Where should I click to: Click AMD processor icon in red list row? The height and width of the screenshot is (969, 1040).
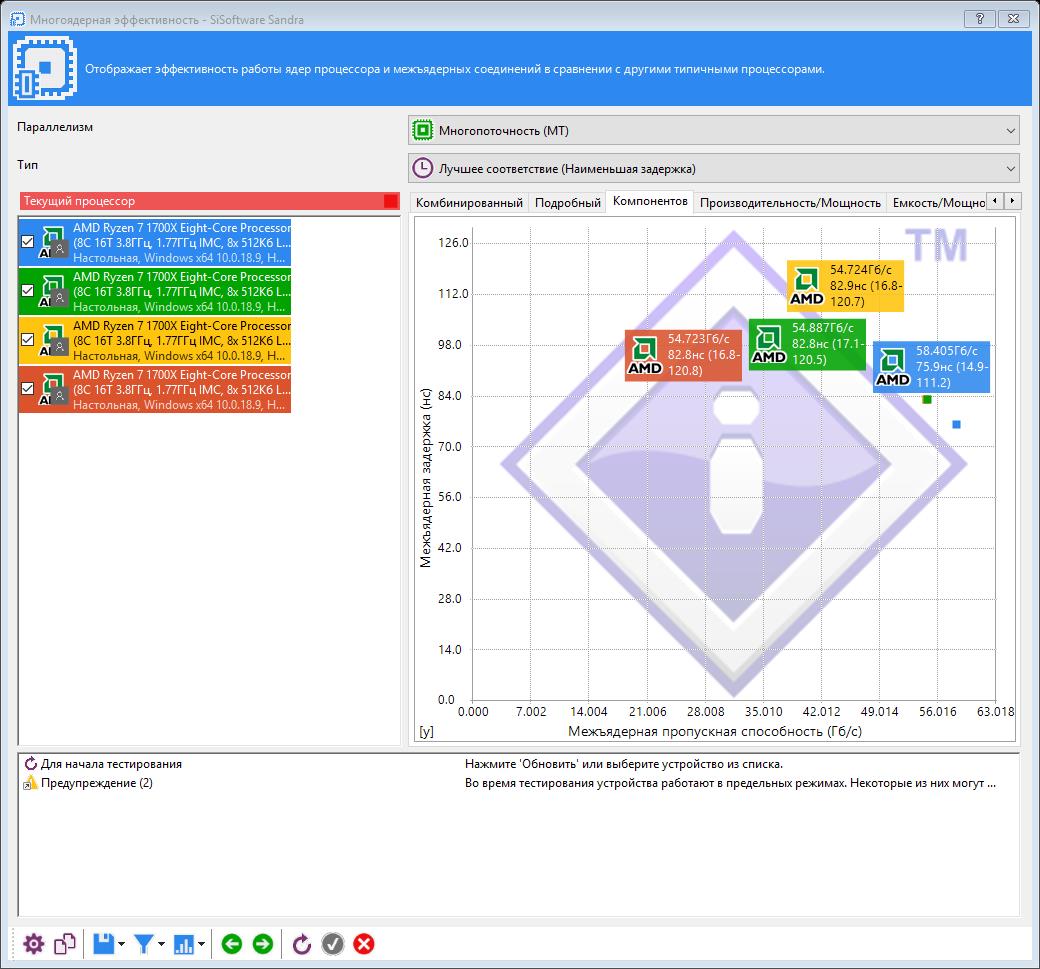pos(53,389)
